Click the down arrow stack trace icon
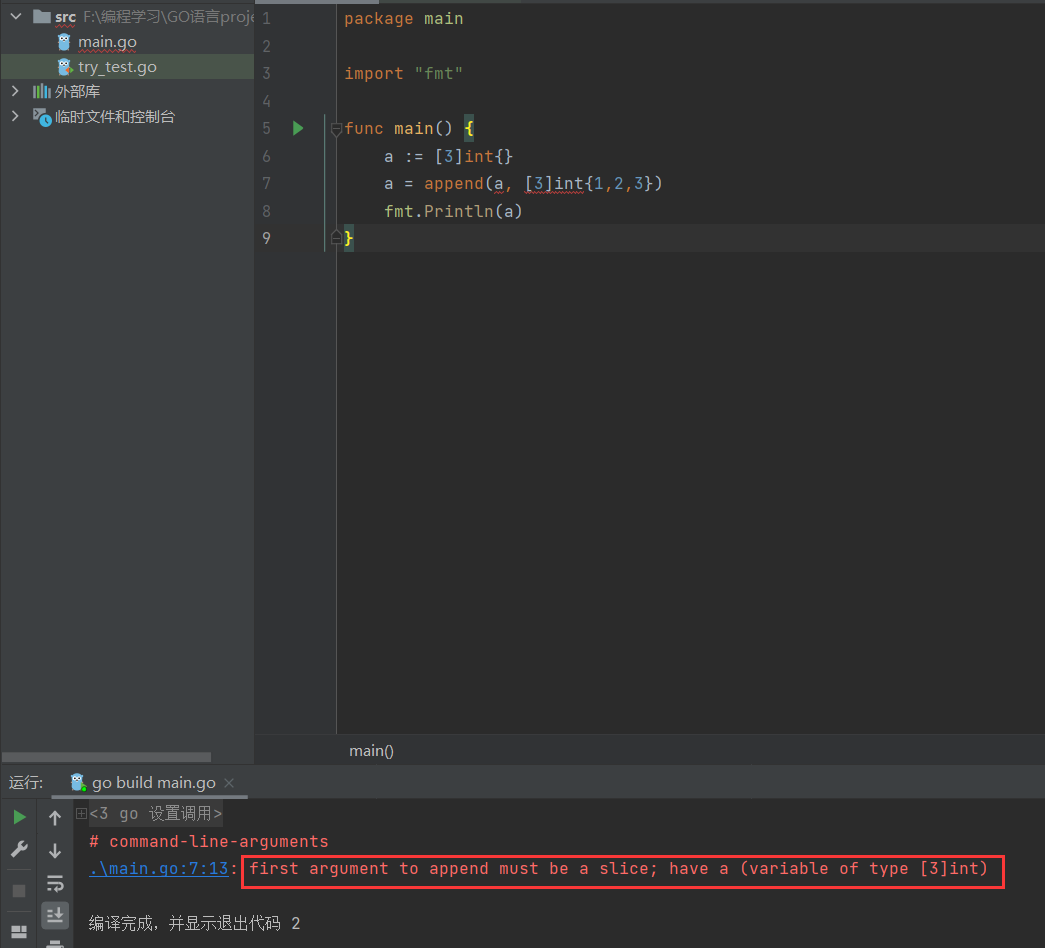Image resolution: width=1045 pixels, height=948 pixels. tap(55, 851)
